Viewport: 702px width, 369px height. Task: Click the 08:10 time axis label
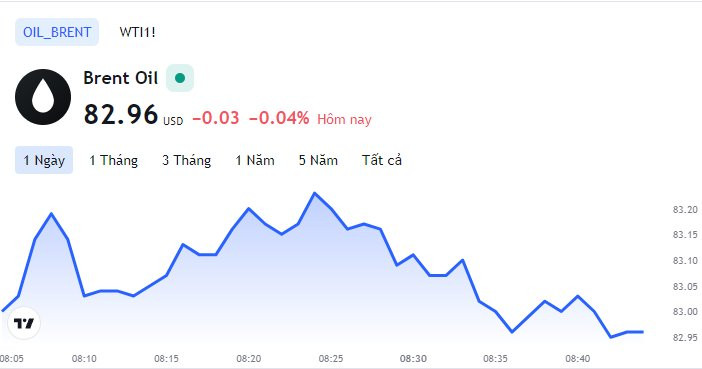[x=84, y=359]
